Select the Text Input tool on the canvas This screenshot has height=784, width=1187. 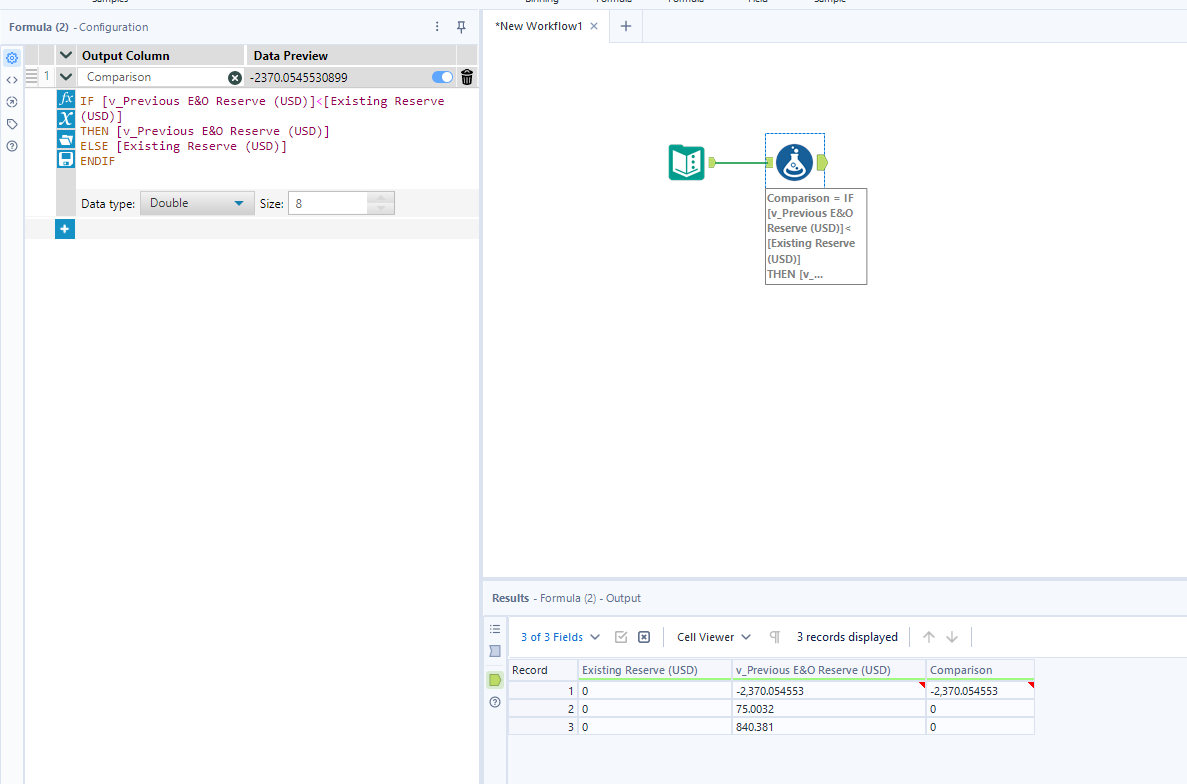pos(686,162)
